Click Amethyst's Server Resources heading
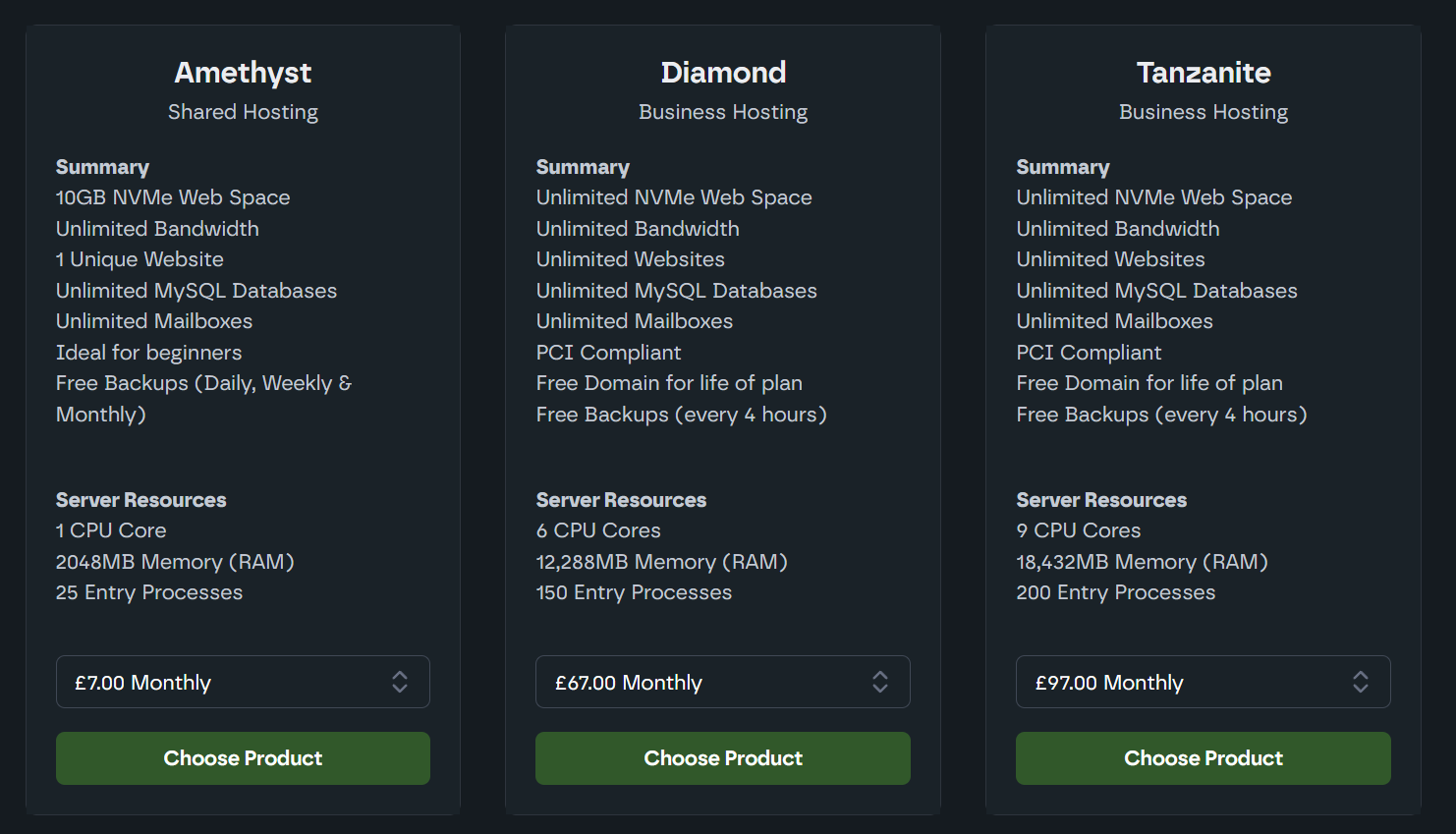The height and width of the screenshot is (834, 1456). point(140,500)
